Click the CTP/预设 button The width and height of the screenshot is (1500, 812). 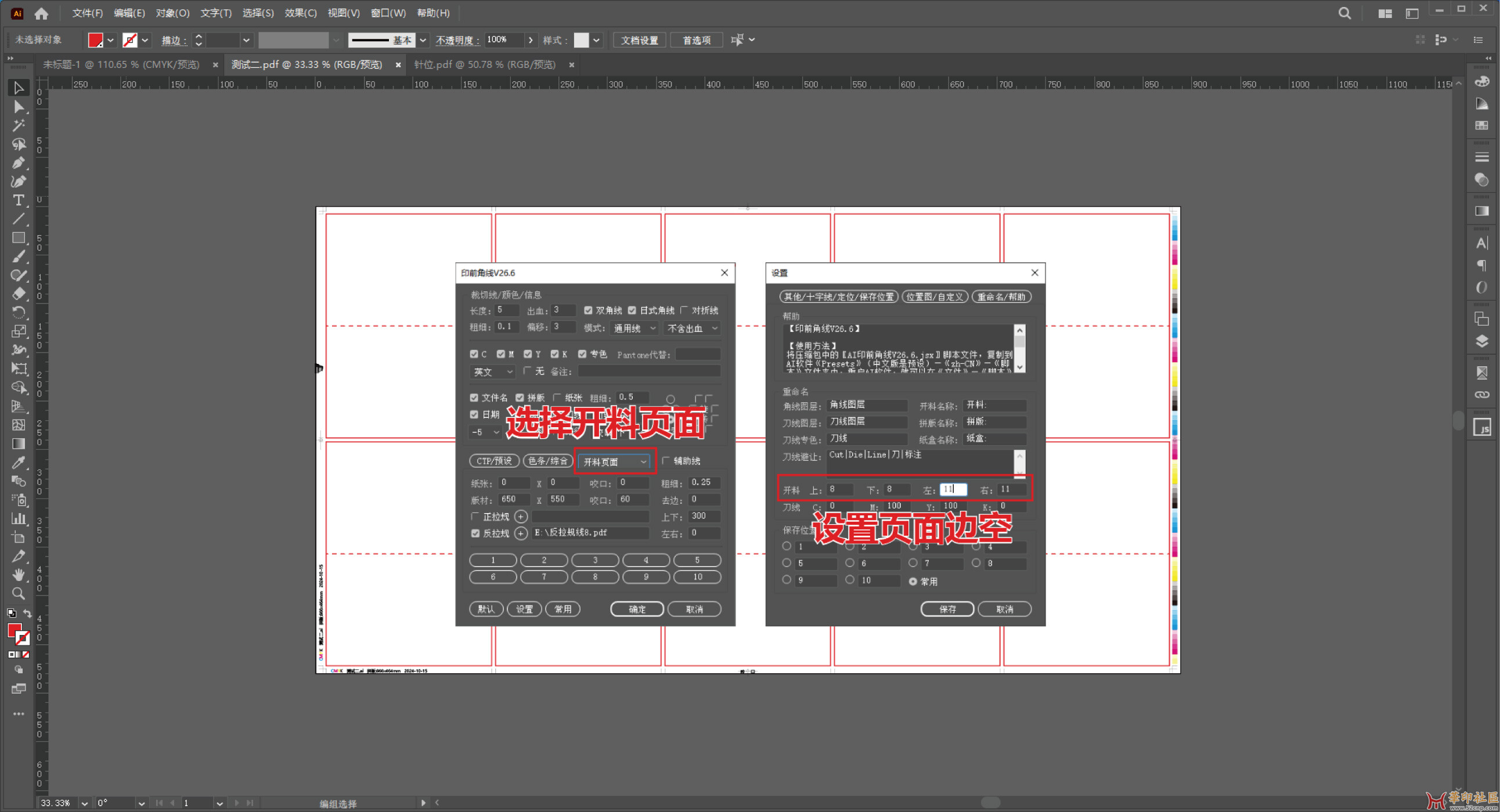[494, 461]
